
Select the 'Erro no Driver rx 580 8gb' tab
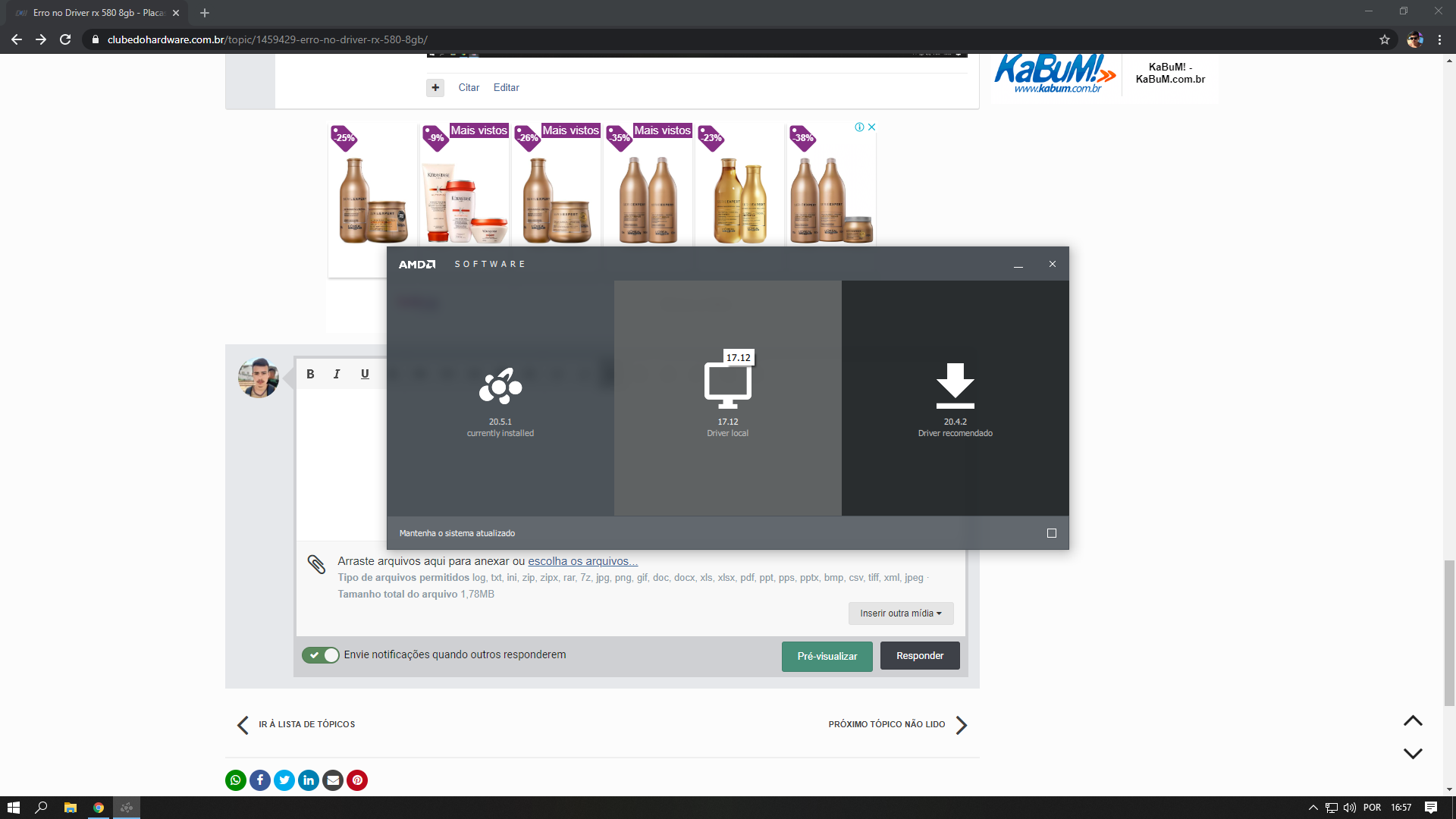[x=97, y=13]
